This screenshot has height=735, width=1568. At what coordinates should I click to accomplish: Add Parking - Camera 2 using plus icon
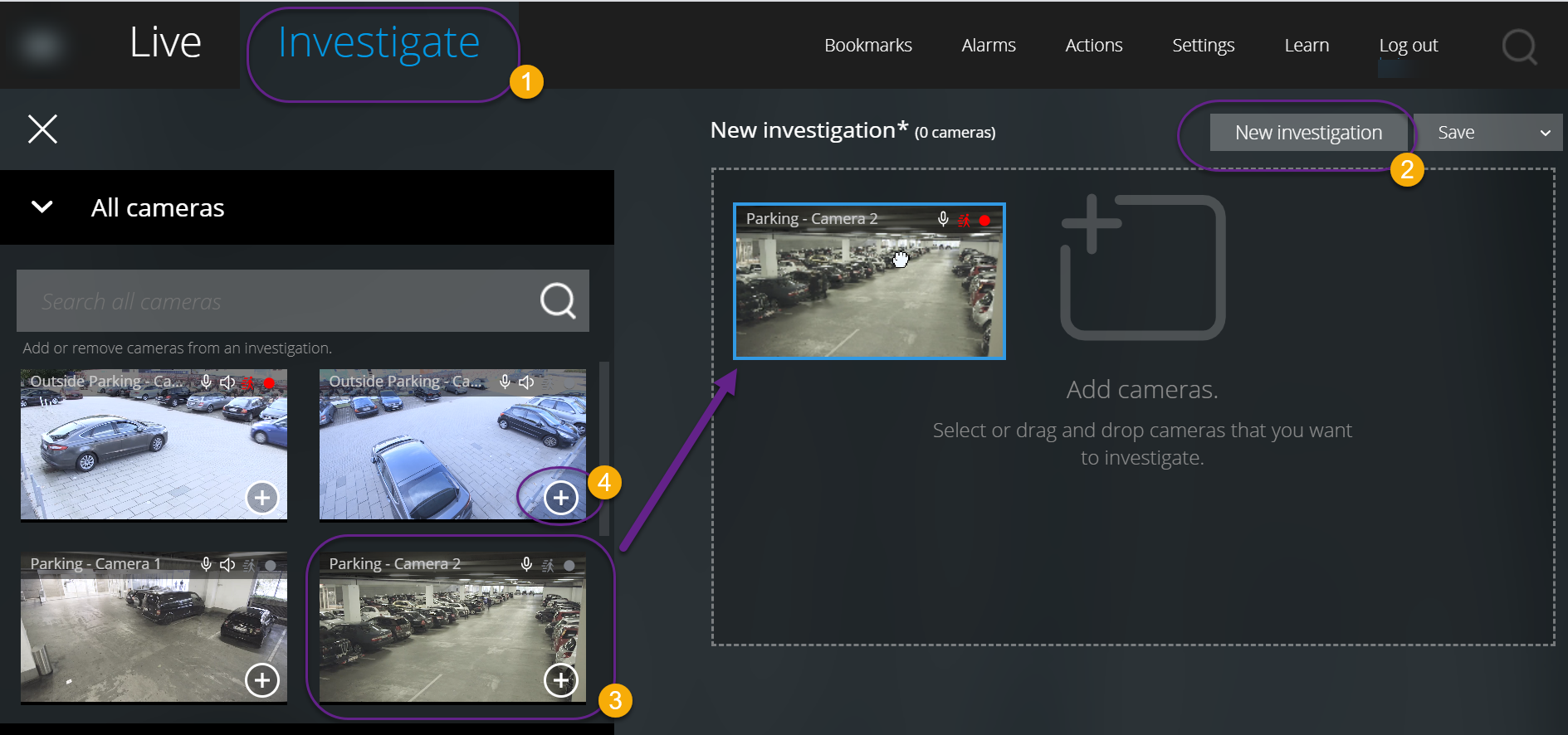pos(560,680)
